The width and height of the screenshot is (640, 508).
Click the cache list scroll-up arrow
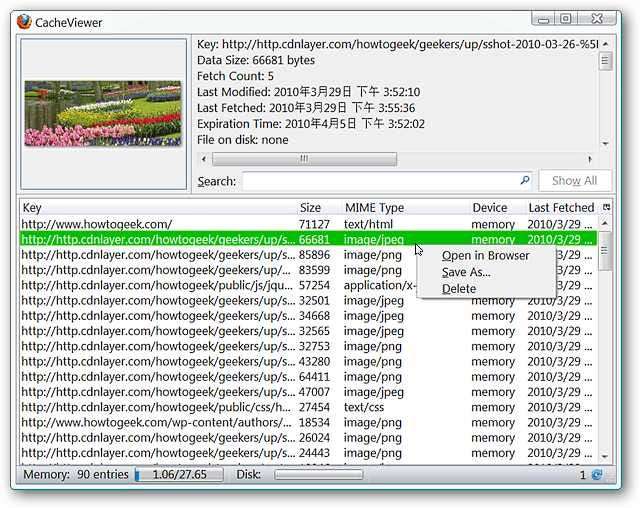605,223
